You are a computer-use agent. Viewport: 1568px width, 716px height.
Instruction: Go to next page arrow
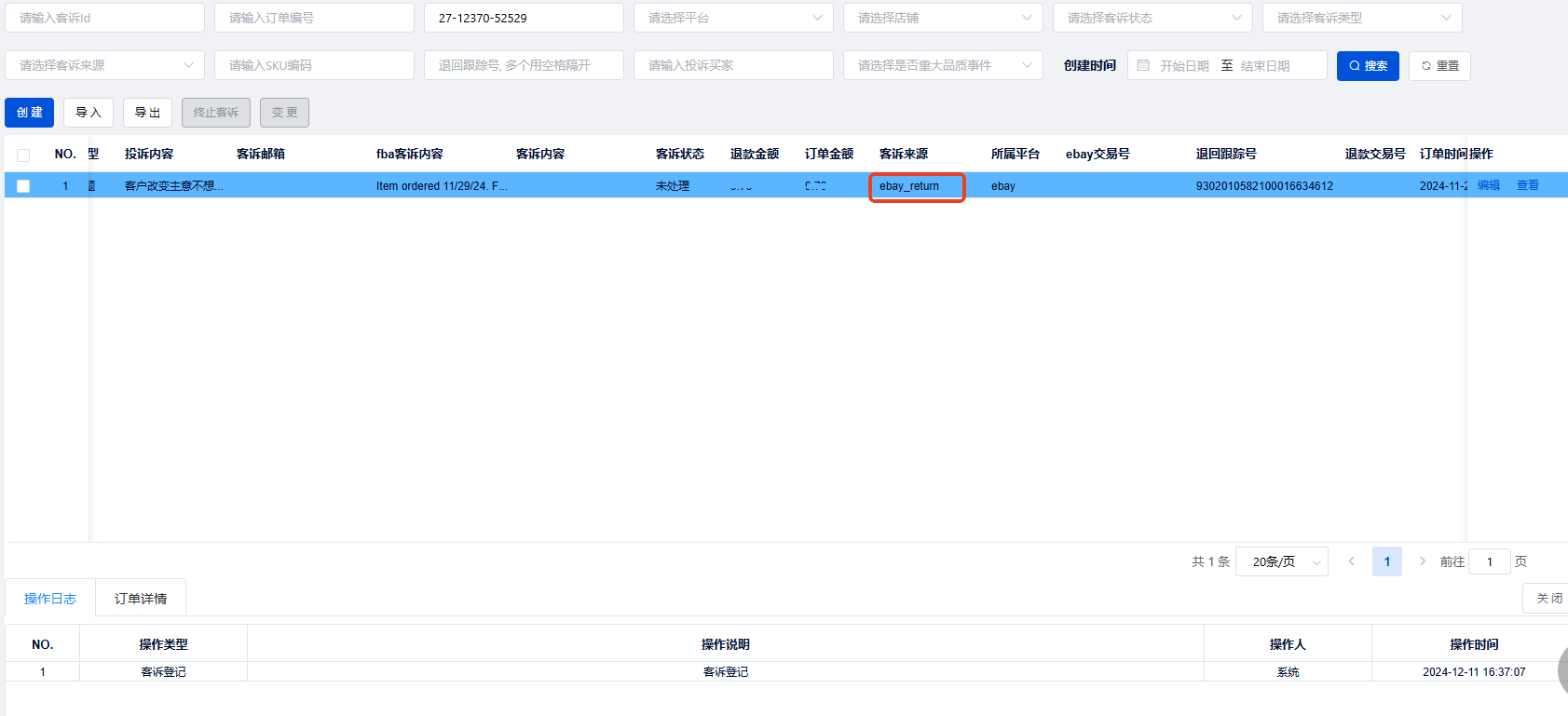coord(1423,561)
